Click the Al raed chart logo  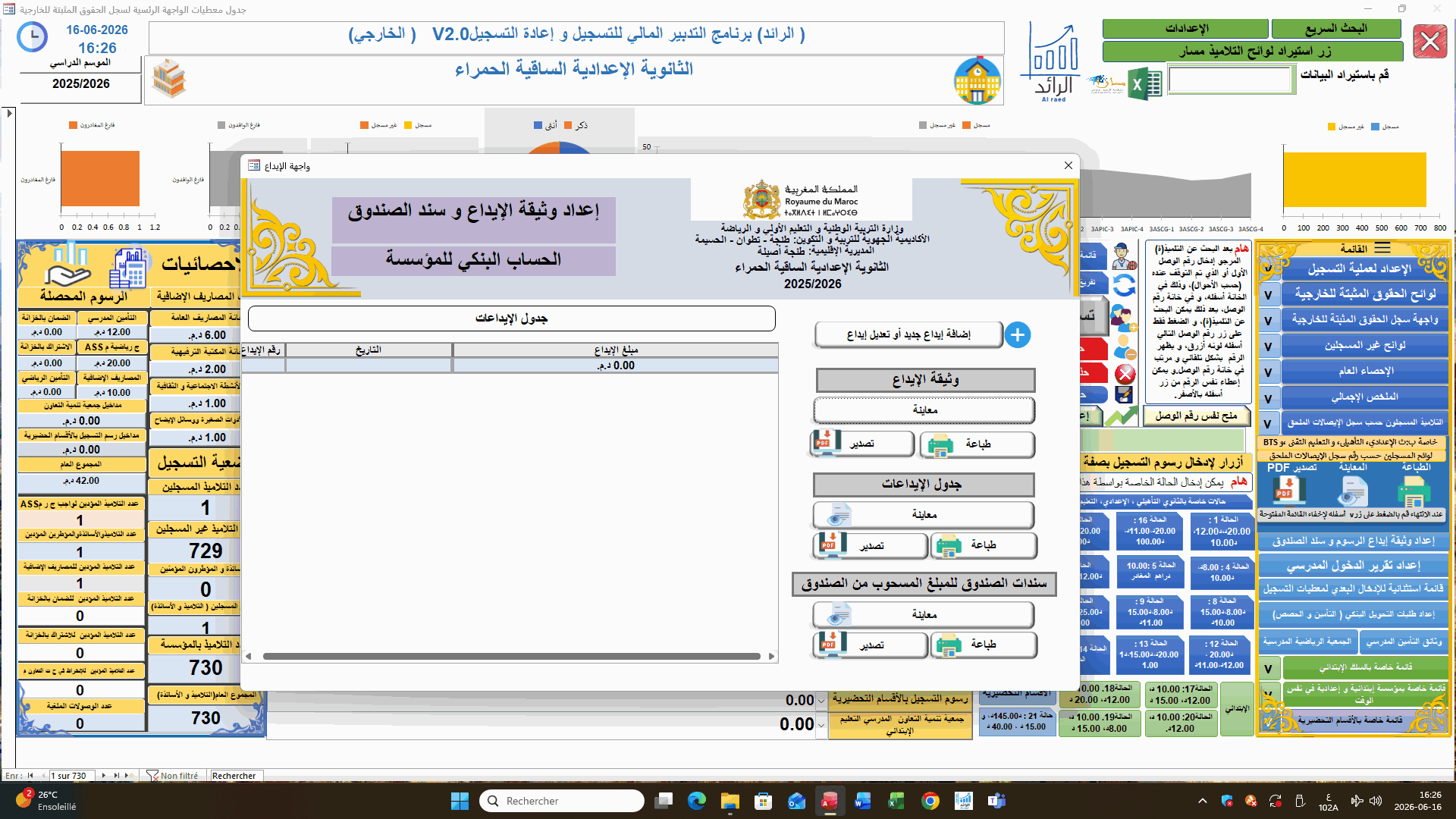coord(1053,64)
